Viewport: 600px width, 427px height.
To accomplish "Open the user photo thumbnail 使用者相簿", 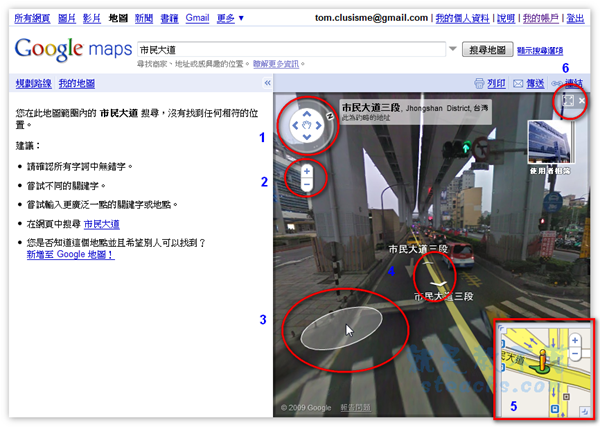I will tap(549, 142).
